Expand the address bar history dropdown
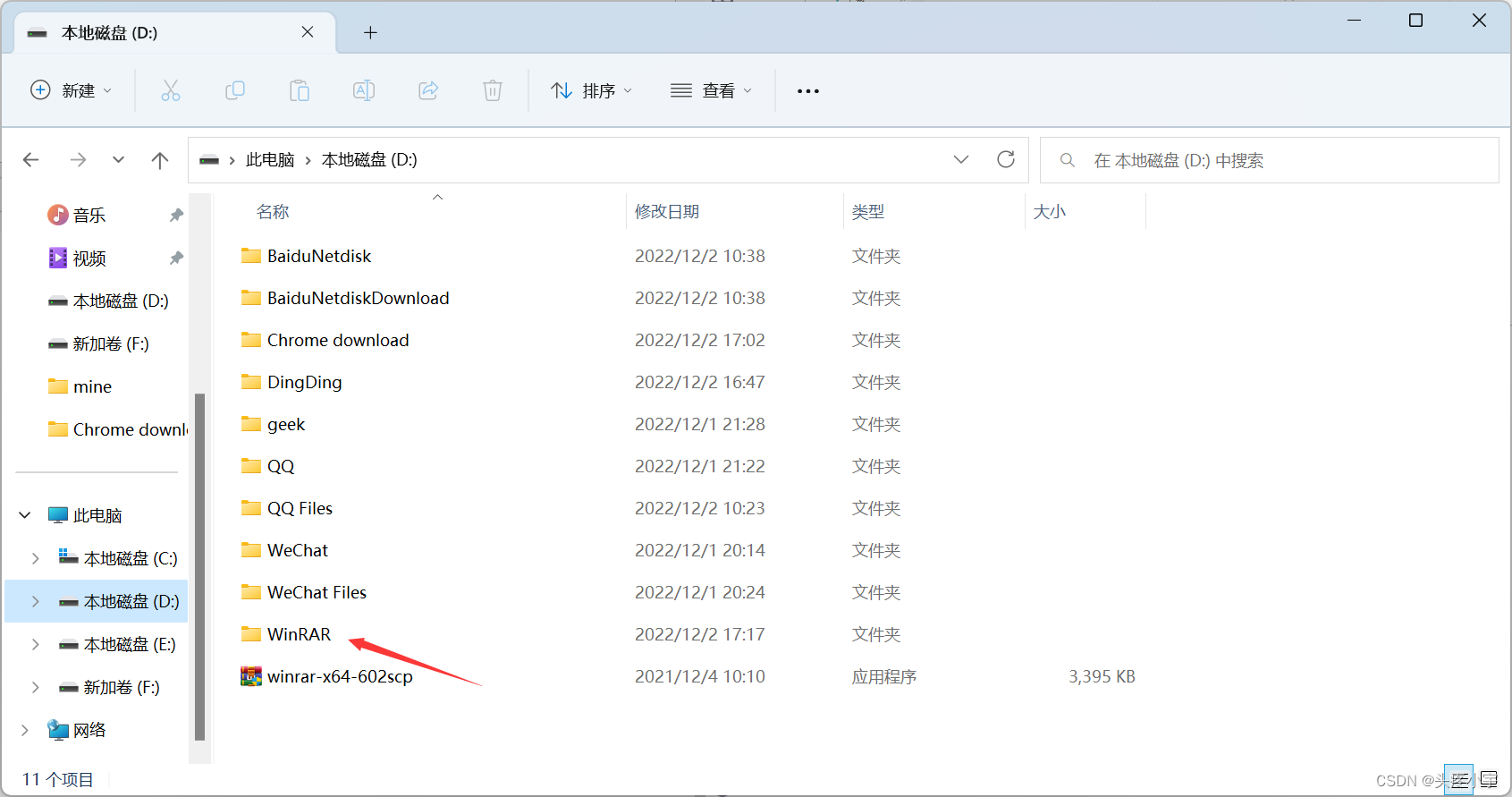This screenshot has height=797, width=1512. [x=961, y=159]
